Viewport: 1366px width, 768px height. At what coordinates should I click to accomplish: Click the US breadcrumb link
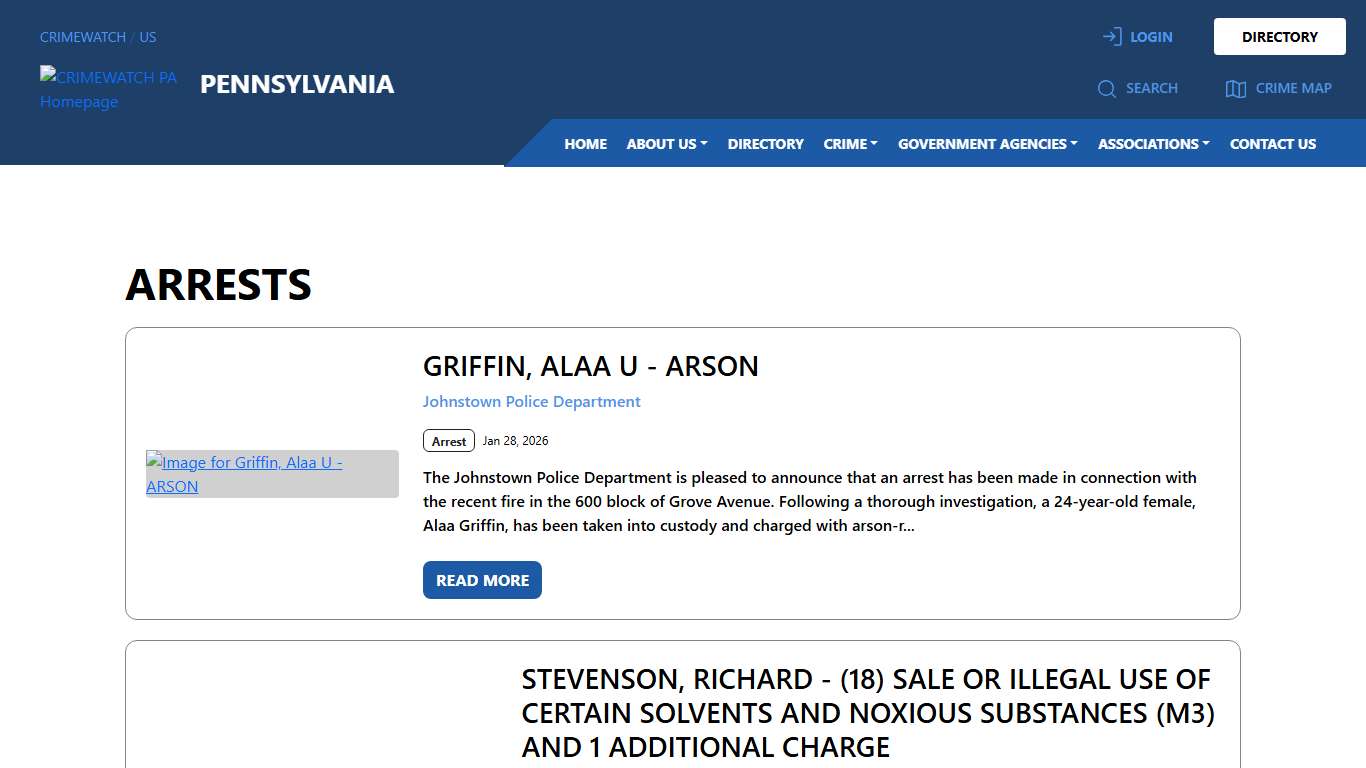(148, 37)
